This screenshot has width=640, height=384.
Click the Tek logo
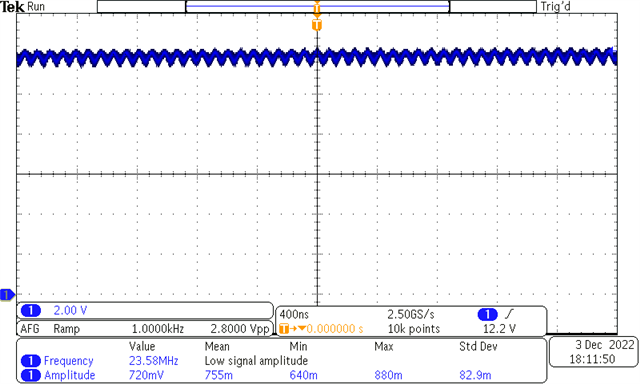click(12, 7)
